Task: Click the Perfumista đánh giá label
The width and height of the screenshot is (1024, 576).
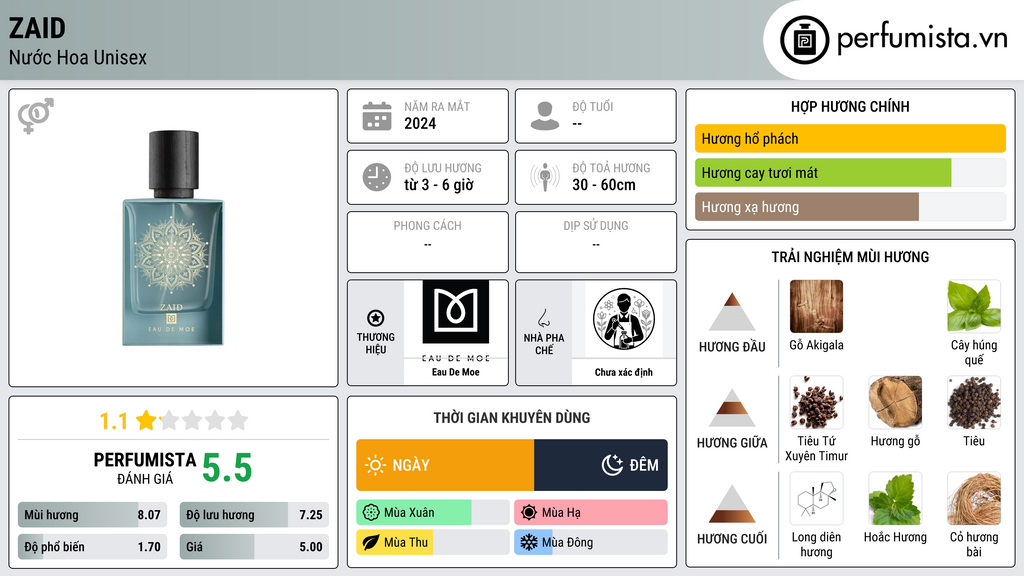Action: click(x=145, y=468)
